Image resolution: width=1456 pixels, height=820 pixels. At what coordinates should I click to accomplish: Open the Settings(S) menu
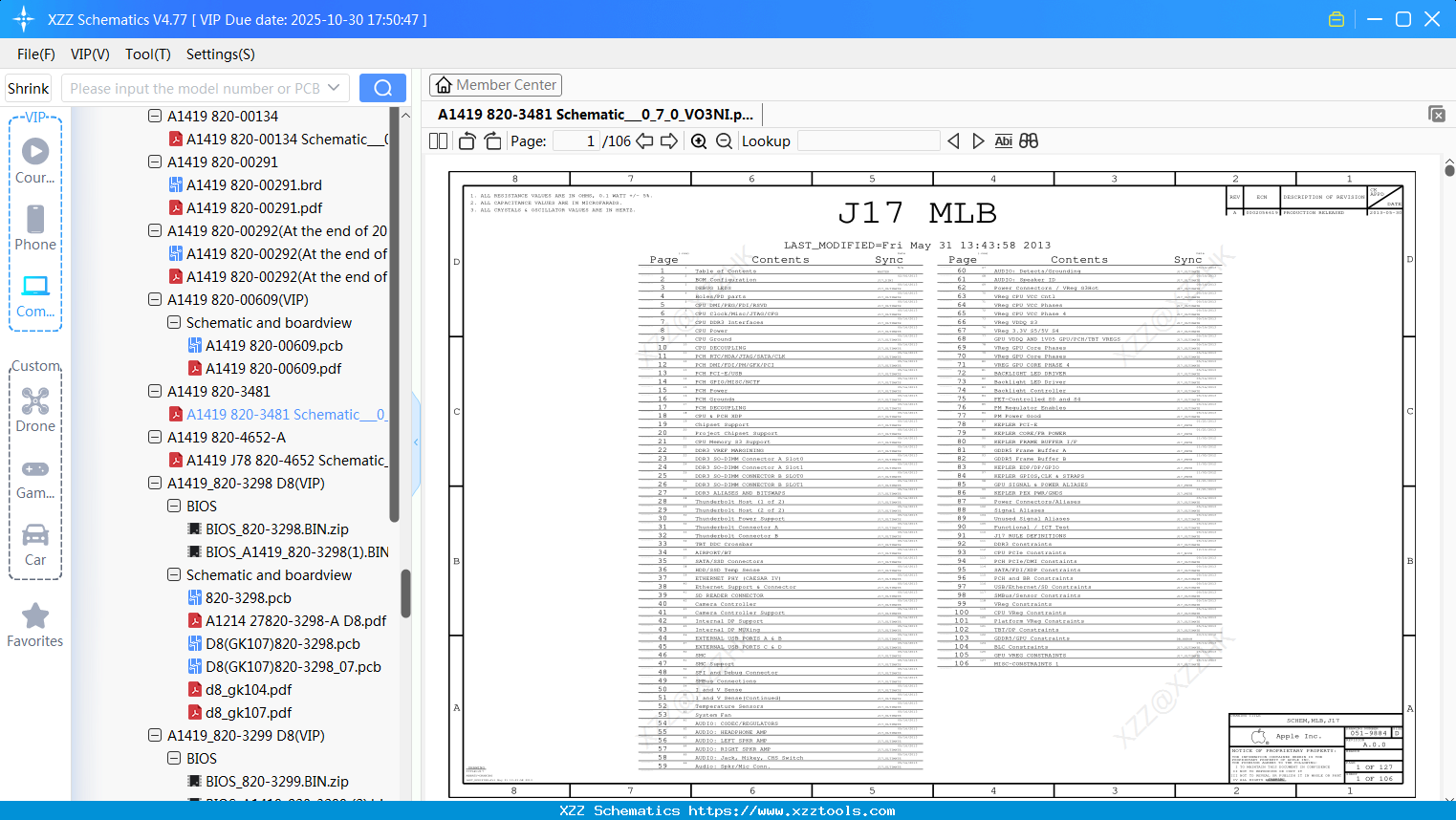tap(221, 54)
